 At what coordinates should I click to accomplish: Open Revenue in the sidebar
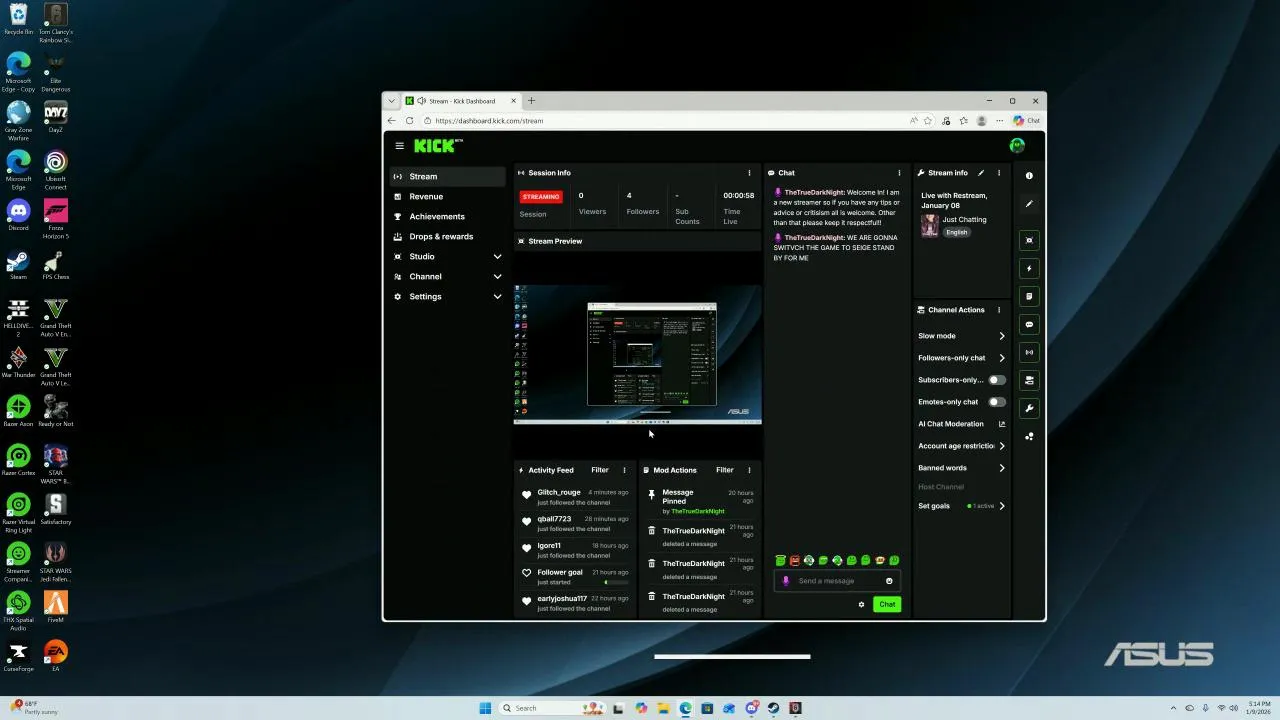click(448, 197)
